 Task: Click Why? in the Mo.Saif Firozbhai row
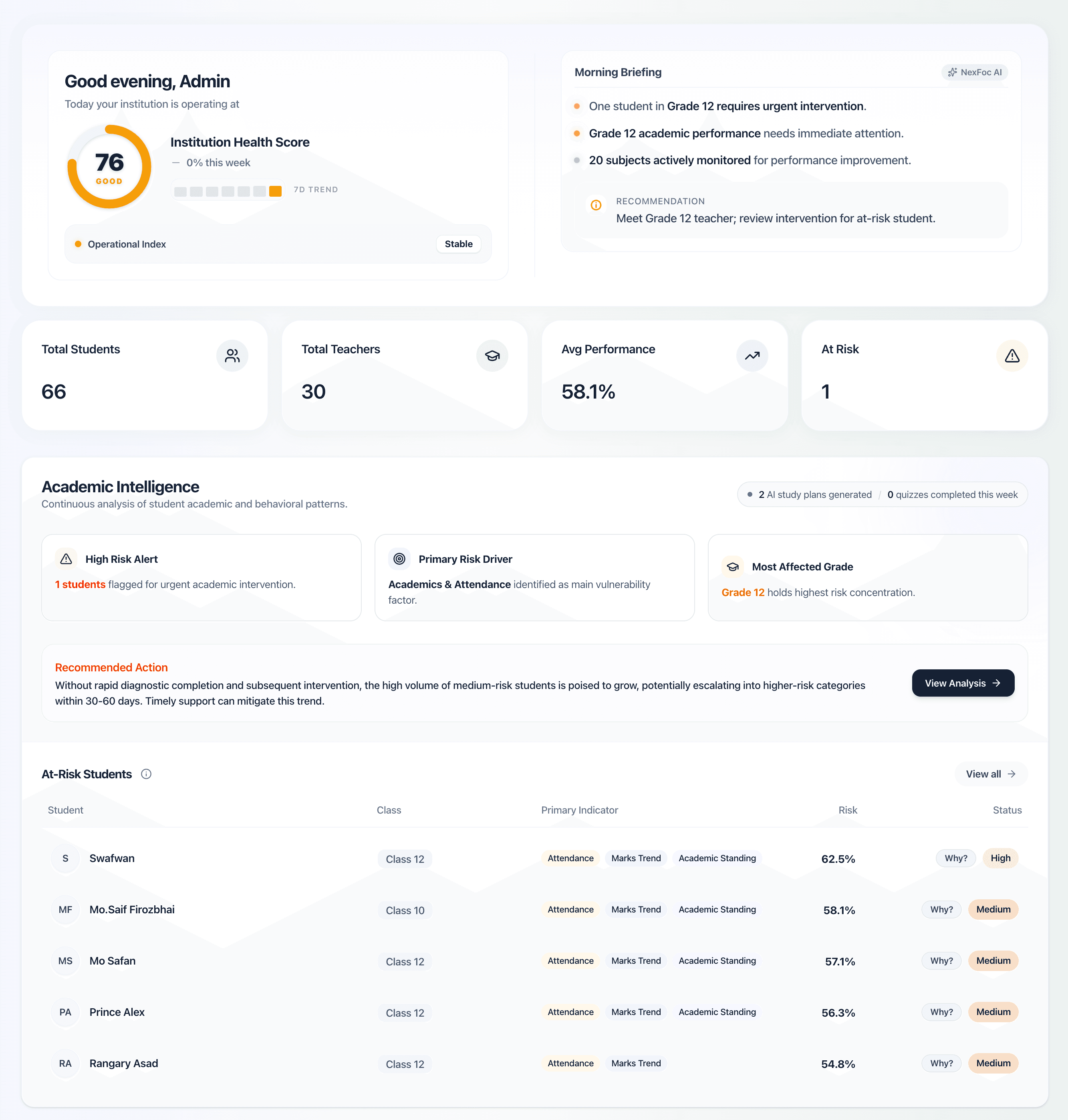click(942, 909)
